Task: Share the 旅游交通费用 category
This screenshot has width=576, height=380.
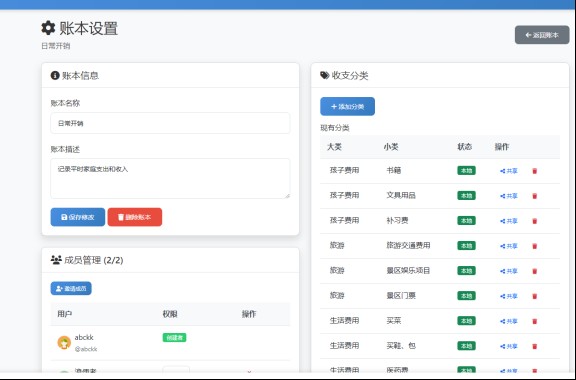Action: pyautogui.click(x=509, y=246)
